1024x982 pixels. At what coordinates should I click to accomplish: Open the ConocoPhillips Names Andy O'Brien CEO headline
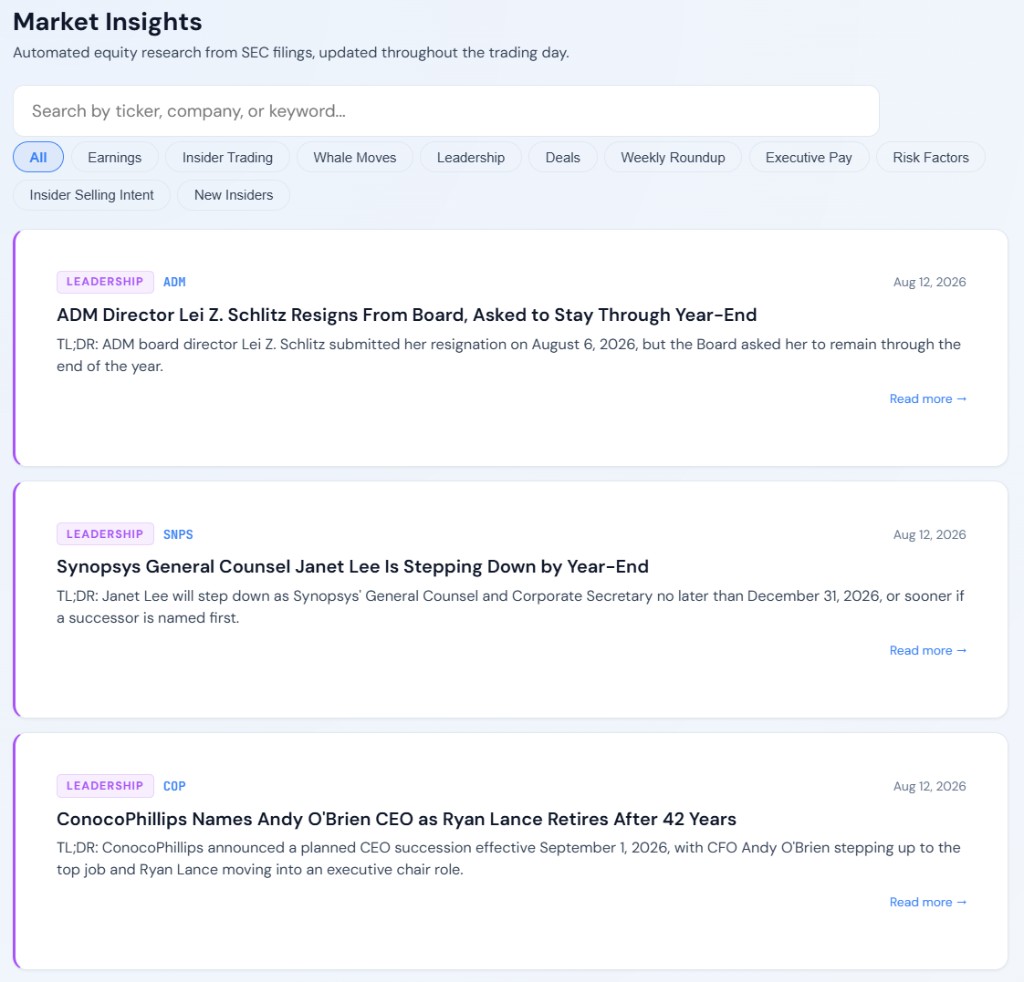(x=396, y=819)
